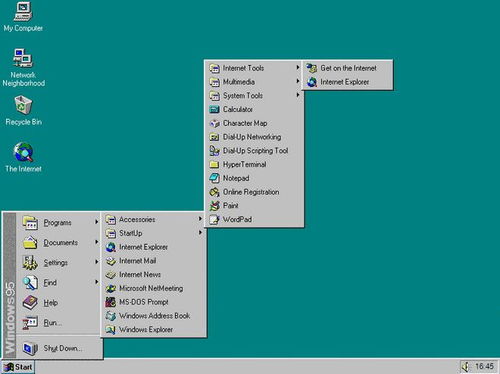Click the taskbar clock showing 16:45

coord(484,367)
